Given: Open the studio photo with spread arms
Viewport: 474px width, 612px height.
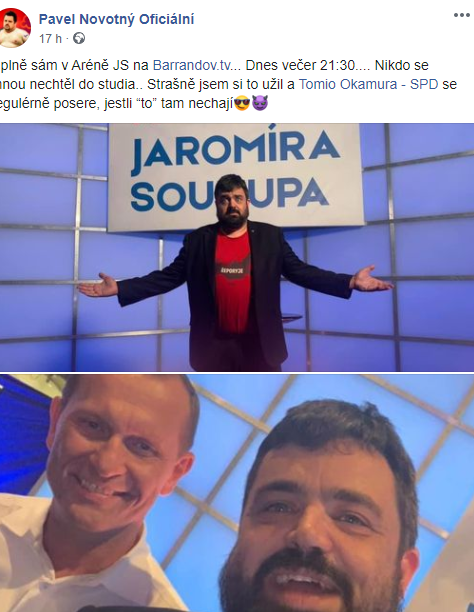Looking at the screenshot, I should 237,247.
